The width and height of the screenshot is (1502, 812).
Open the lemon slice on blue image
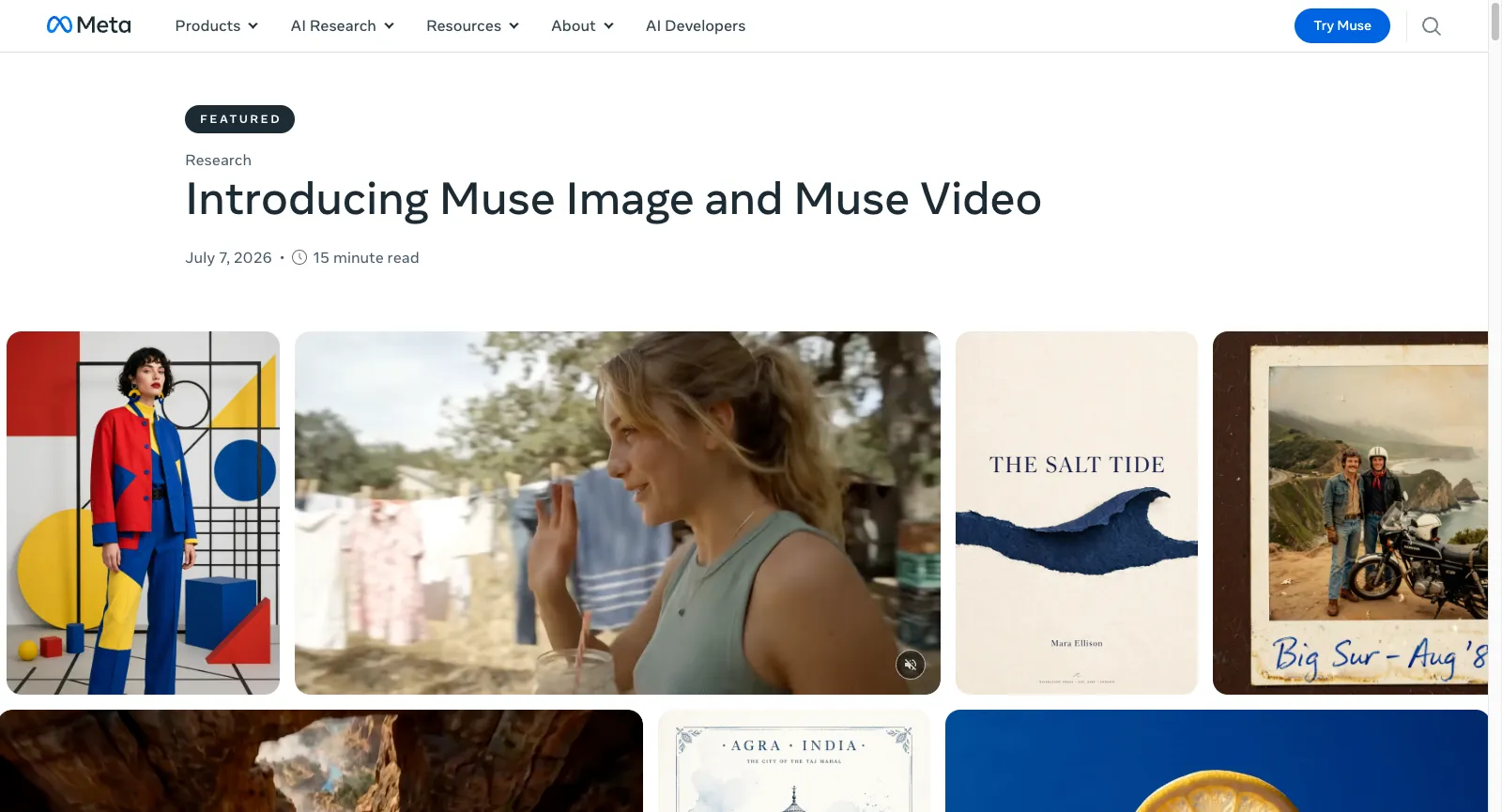(x=1217, y=760)
